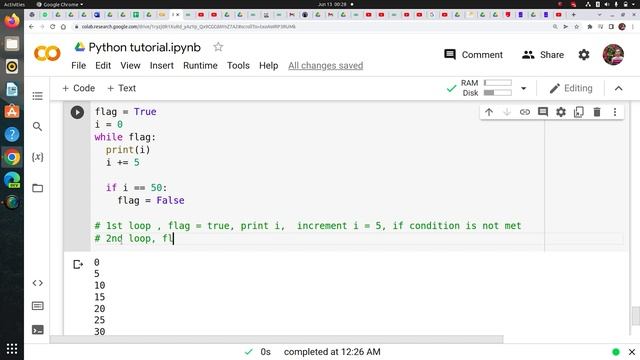Open the terminal icon in sidebar
This screenshot has height=360, width=640.
click(38, 330)
